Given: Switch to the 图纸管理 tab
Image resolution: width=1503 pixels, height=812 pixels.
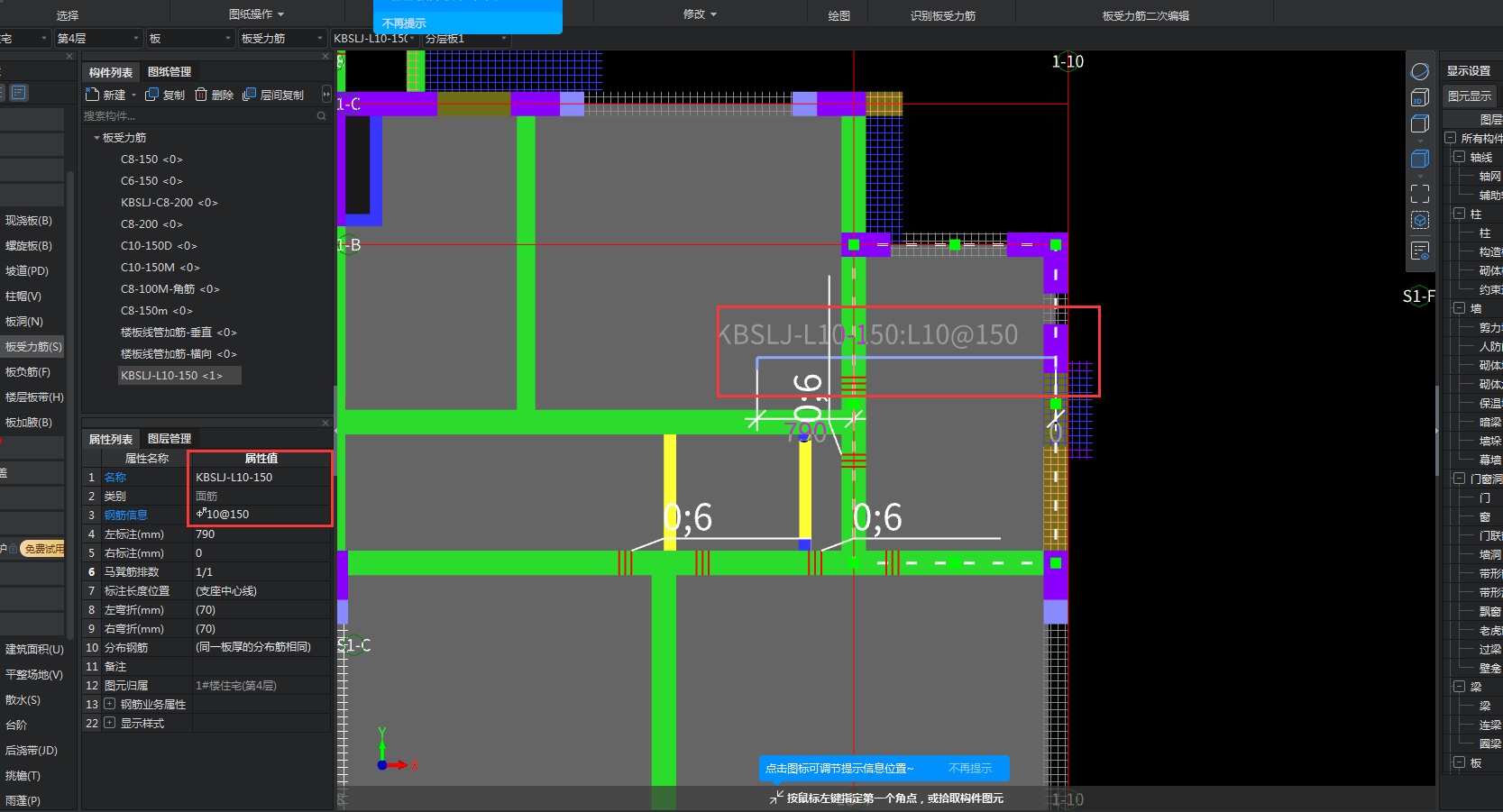Looking at the screenshot, I should click(x=170, y=72).
